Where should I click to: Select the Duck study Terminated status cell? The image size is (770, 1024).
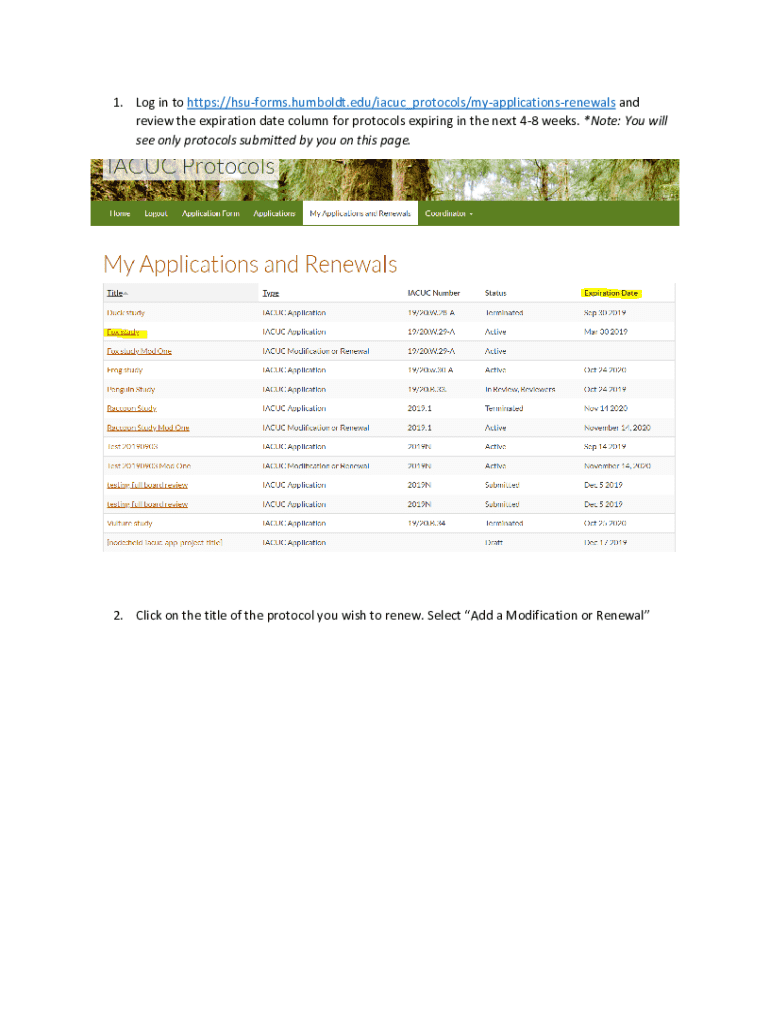504,313
